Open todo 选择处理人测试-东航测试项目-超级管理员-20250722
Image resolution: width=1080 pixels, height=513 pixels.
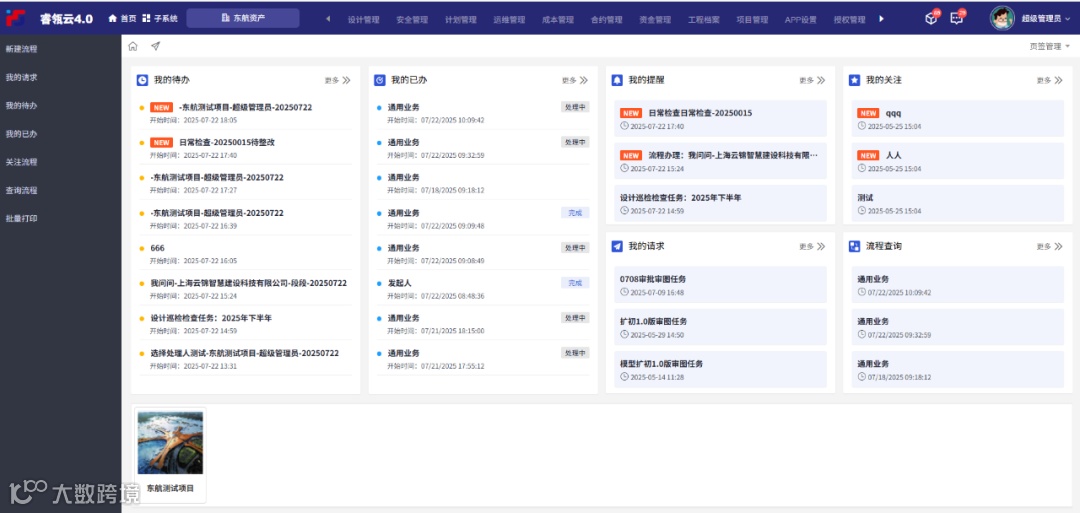pos(245,353)
